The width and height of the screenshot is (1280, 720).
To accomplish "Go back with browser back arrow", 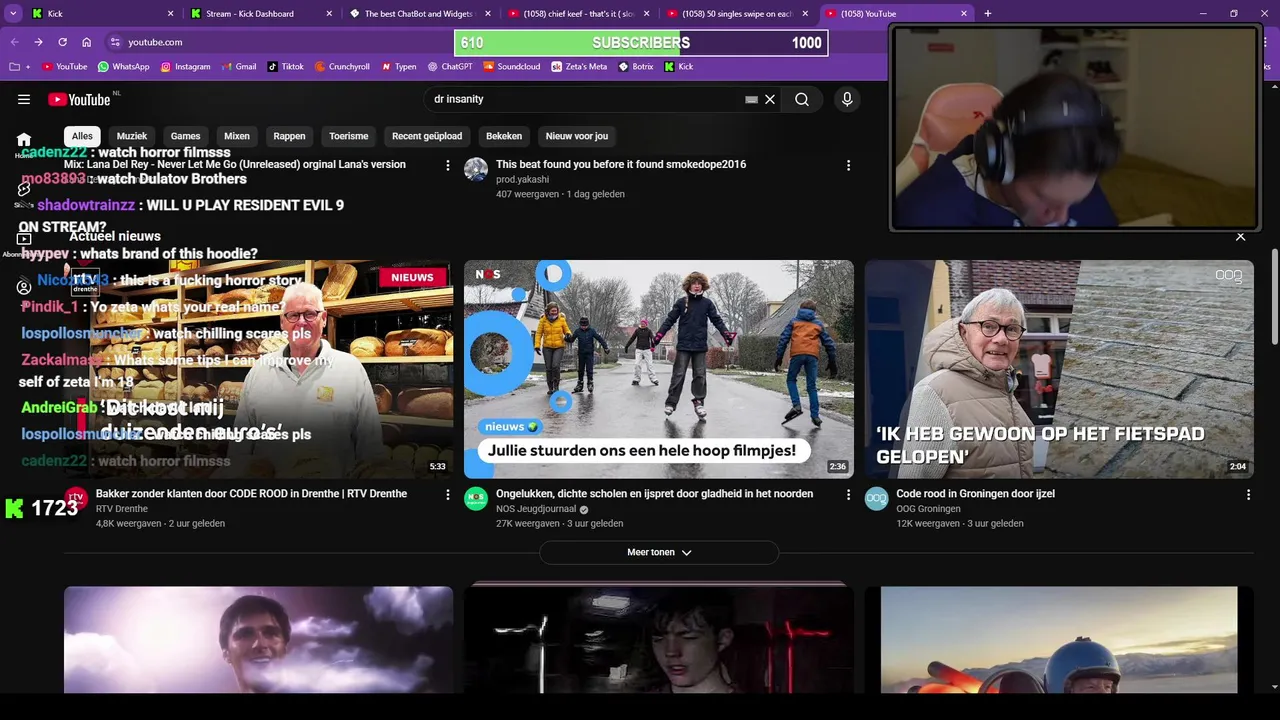I will (x=14, y=42).
